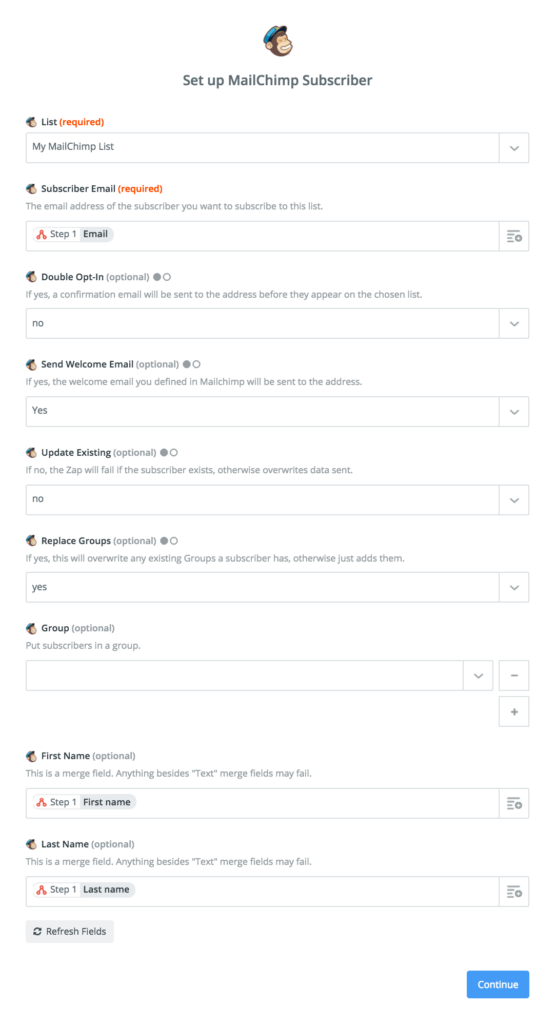Screen dimensions: 555x1024
Task: Expand the List dropdown arrow
Action: [x=514, y=148]
